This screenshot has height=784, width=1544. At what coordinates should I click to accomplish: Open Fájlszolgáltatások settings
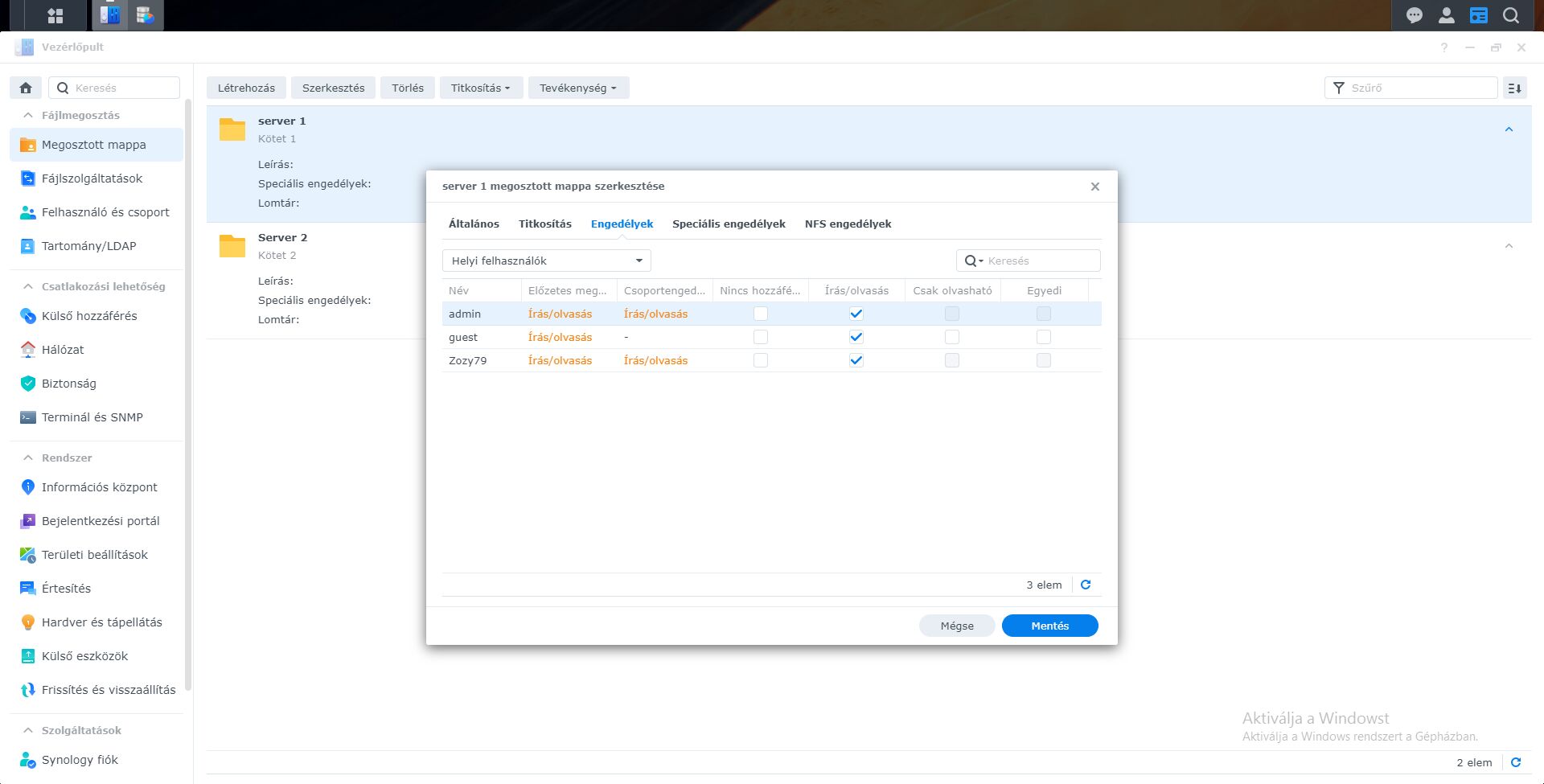point(96,179)
